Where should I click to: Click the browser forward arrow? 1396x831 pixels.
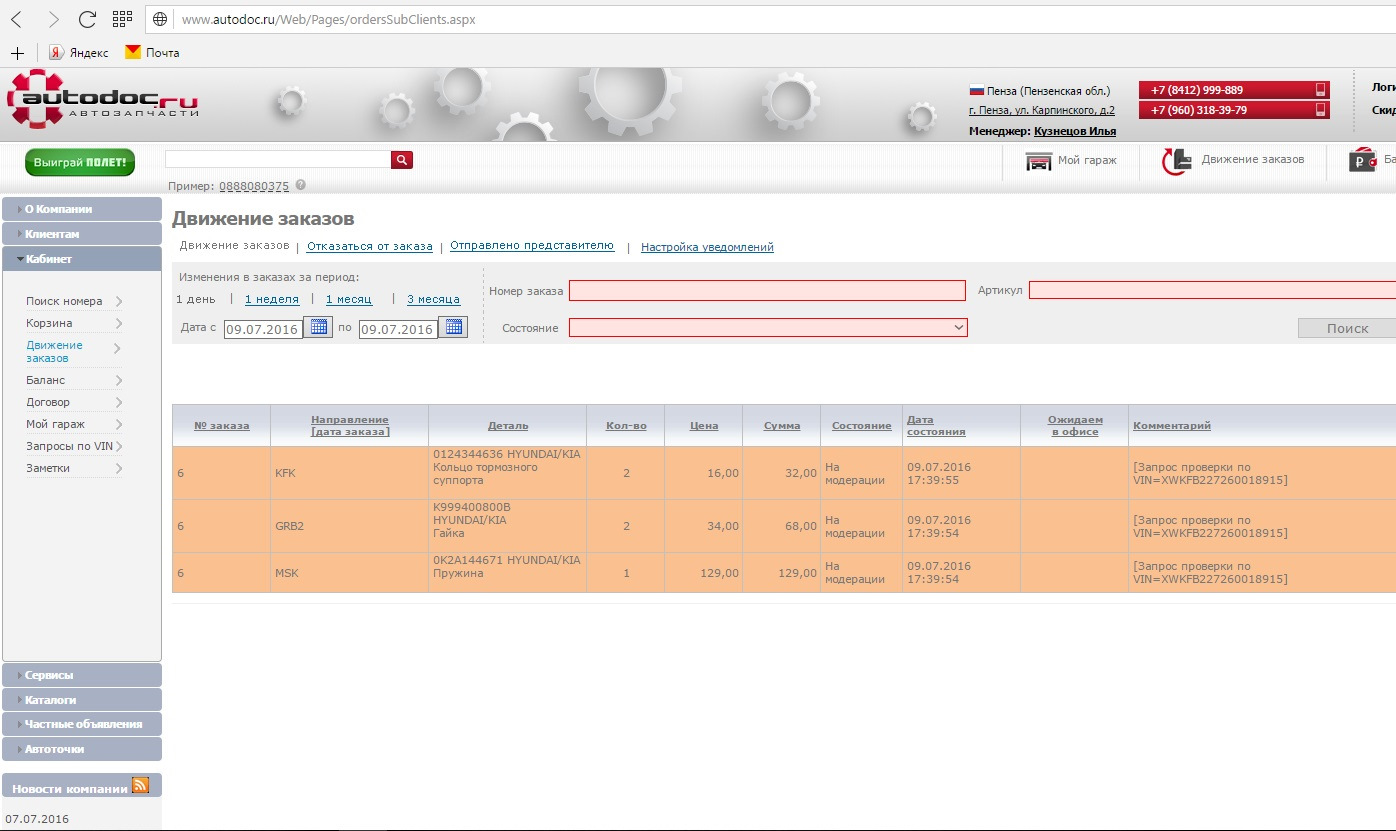pyautogui.click(x=53, y=19)
